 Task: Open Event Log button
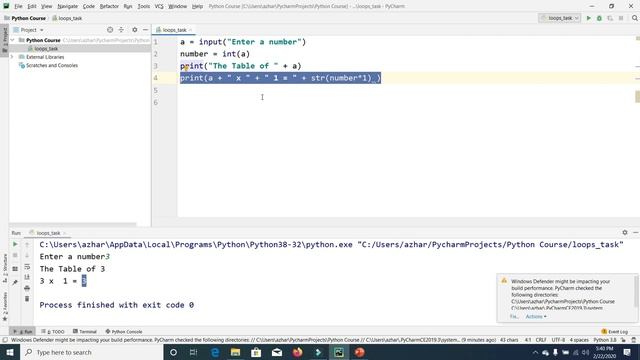615,331
